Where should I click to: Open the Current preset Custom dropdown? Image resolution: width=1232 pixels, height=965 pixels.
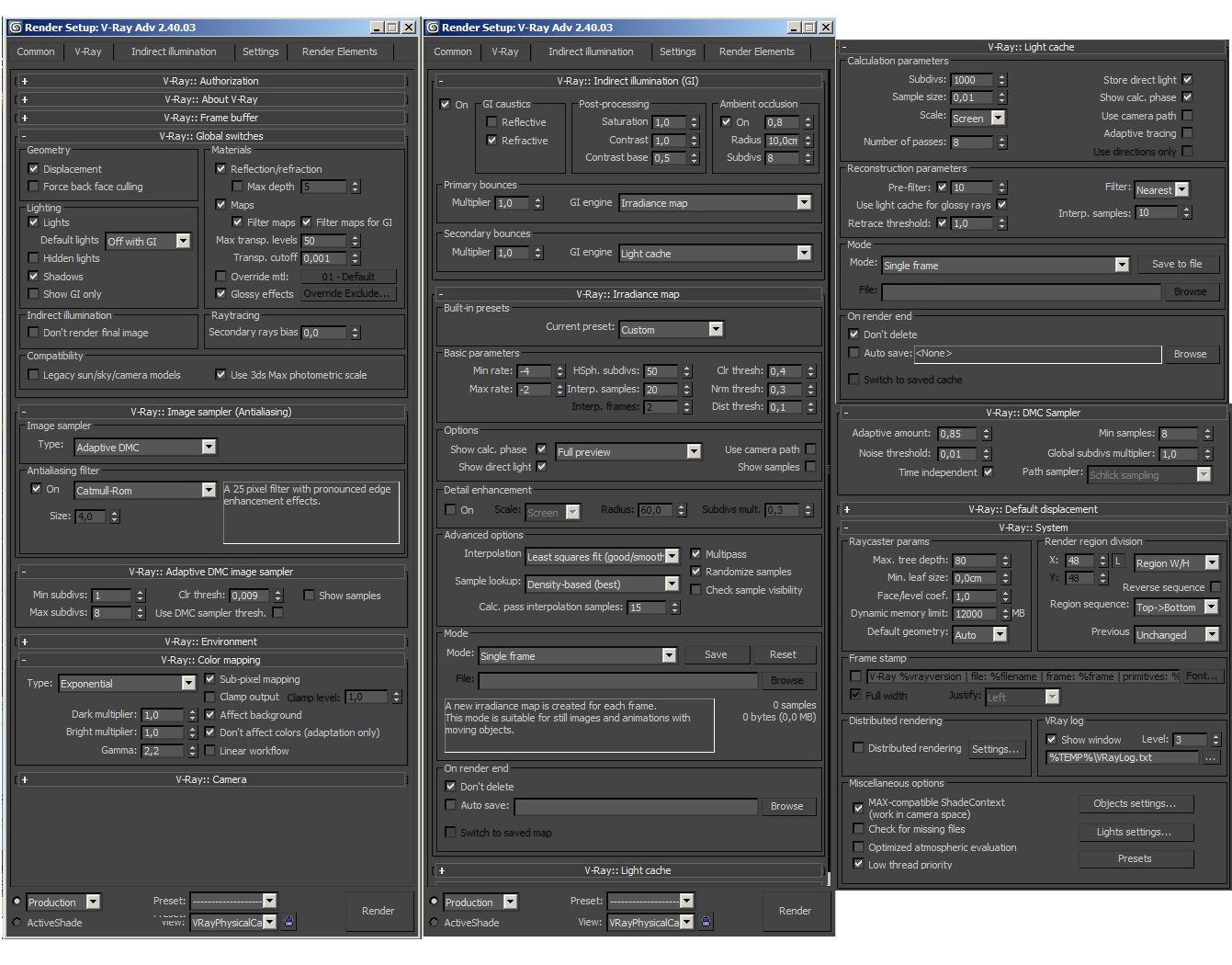tap(672, 329)
